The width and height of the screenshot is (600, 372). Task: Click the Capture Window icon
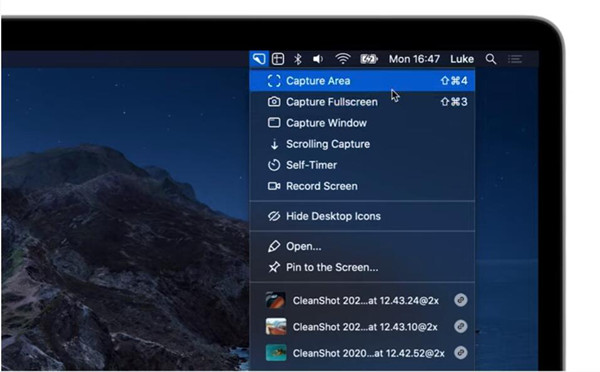point(274,123)
